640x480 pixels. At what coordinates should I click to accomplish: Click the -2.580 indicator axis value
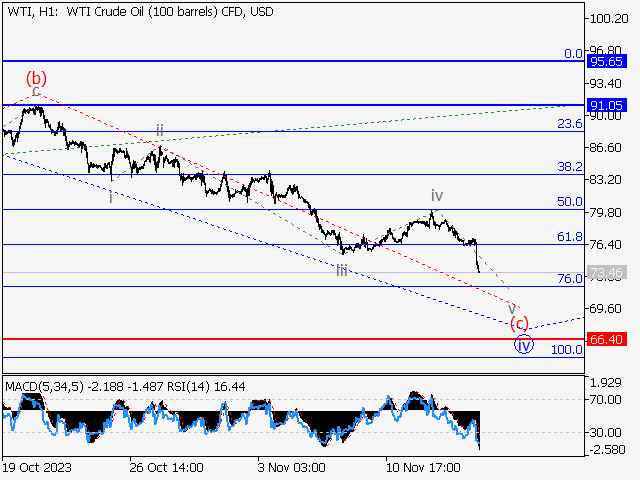tap(607, 450)
